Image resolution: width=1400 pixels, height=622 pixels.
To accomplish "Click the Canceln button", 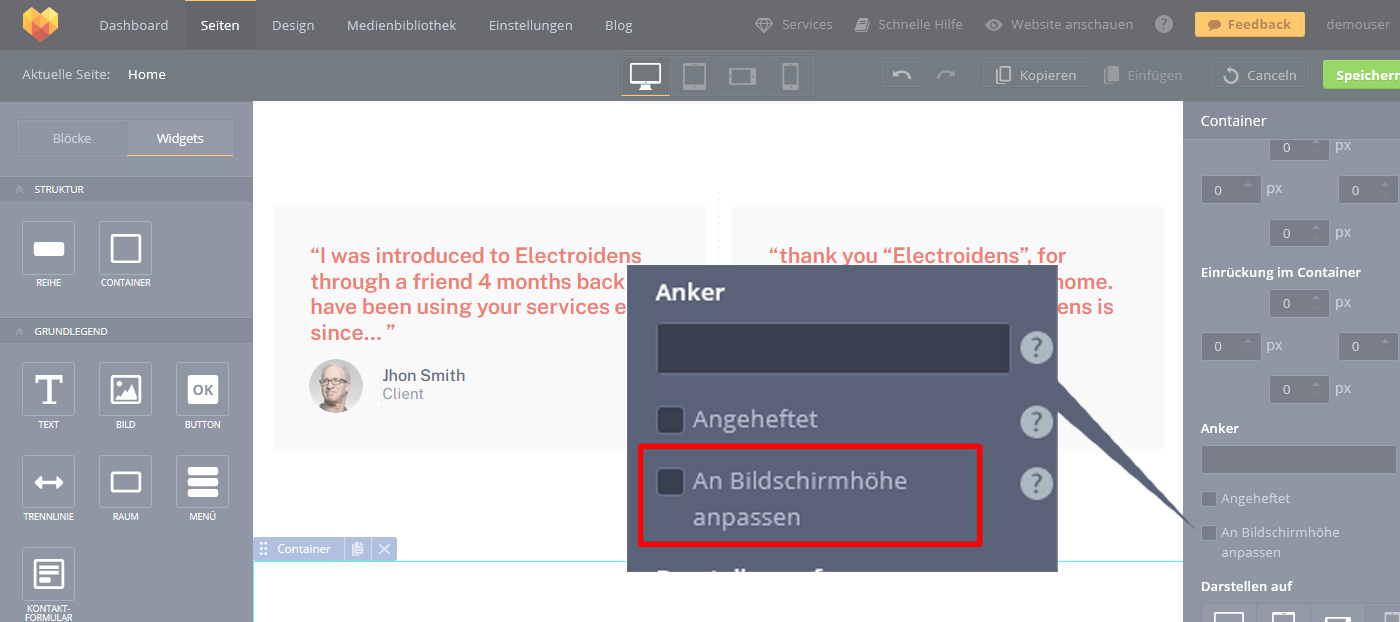I will 1259,75.
